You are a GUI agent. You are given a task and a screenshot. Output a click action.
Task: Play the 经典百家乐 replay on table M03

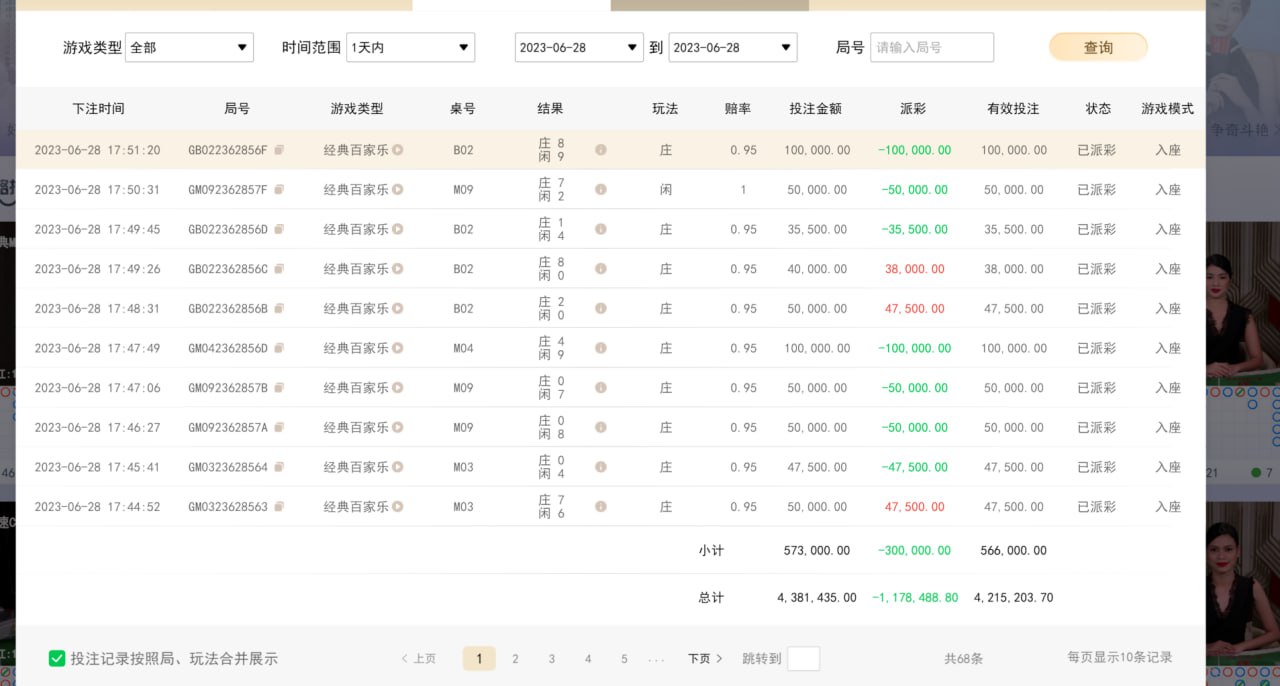397,467
